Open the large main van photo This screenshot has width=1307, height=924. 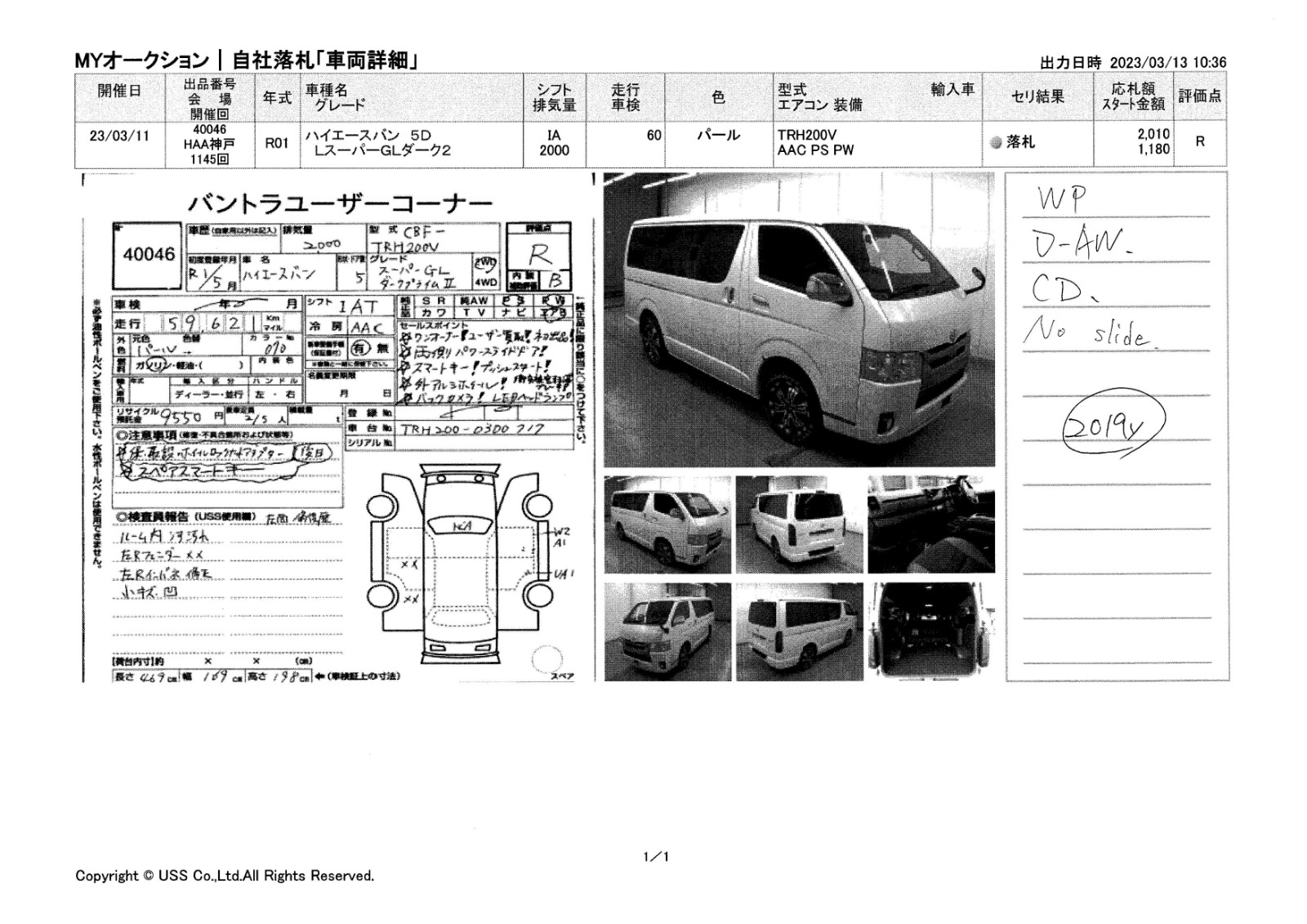coord(798,319)
